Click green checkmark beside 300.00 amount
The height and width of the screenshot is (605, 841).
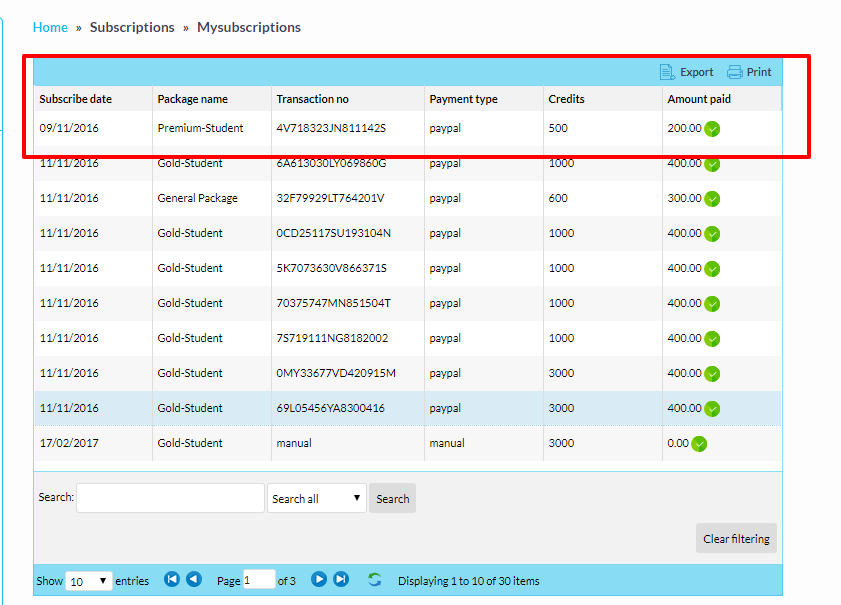click(712, 199)
